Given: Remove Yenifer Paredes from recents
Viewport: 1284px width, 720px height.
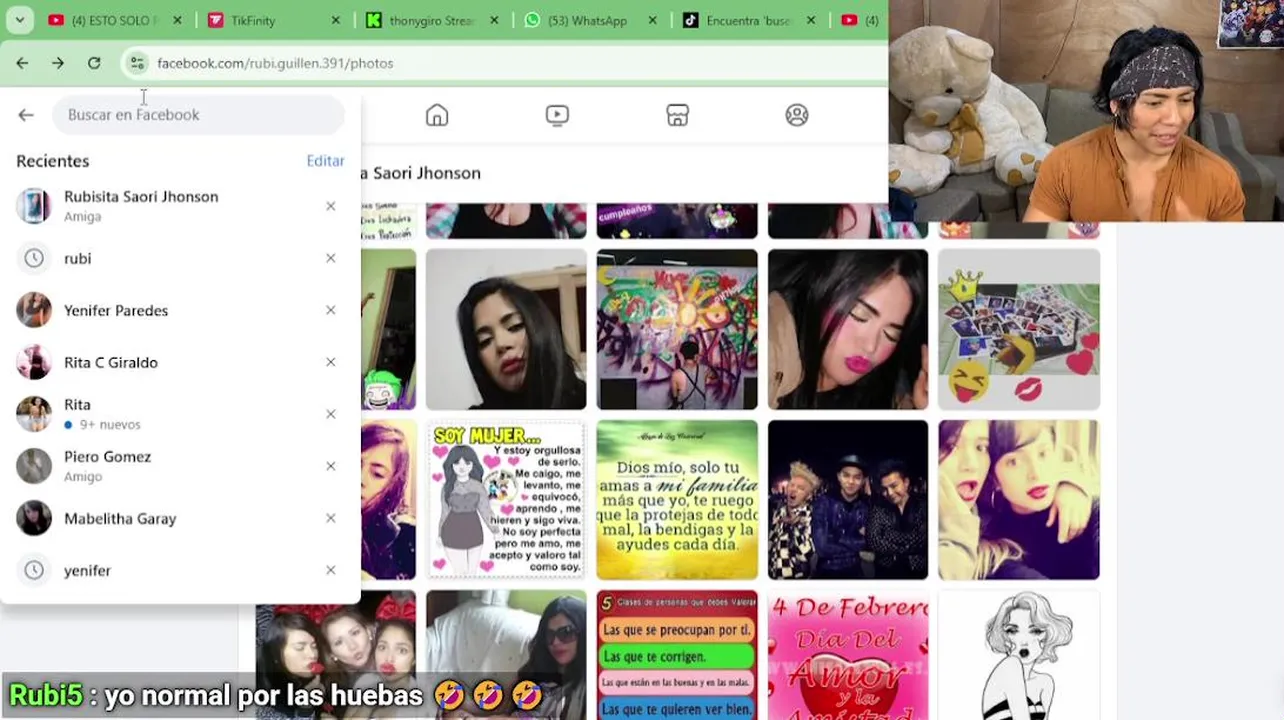Looking at the screenshot, I should (x=331, y=310).
